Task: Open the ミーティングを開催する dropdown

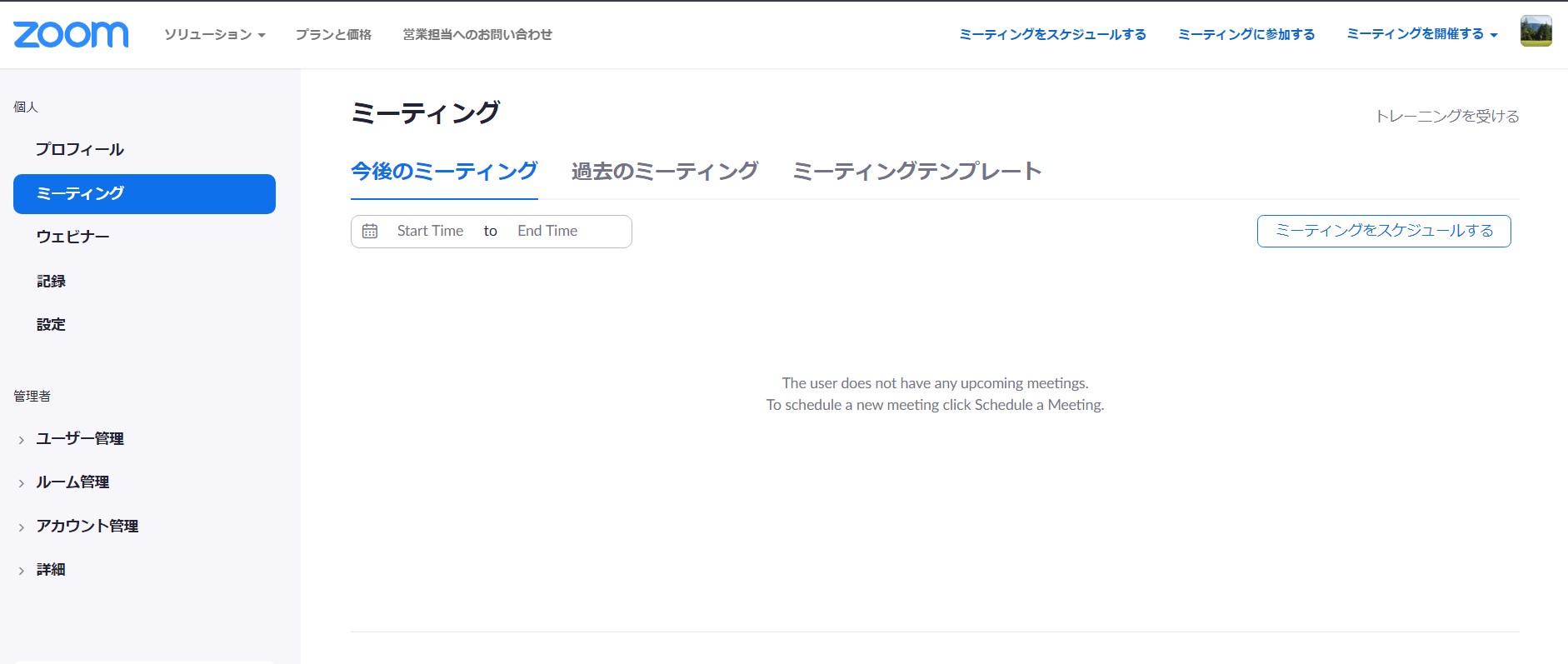Action: point(1421,34)
